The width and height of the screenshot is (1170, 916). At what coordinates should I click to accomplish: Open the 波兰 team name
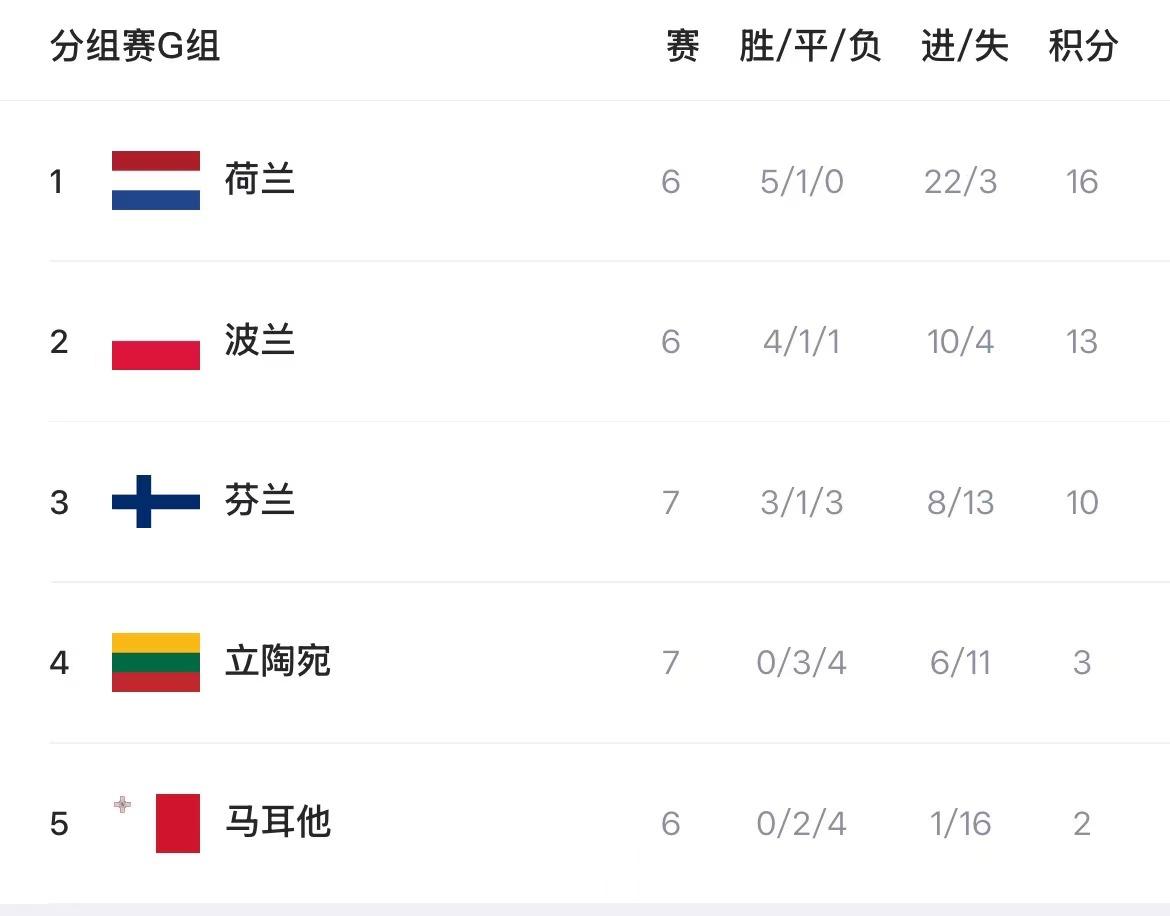(x=260, y=342)
